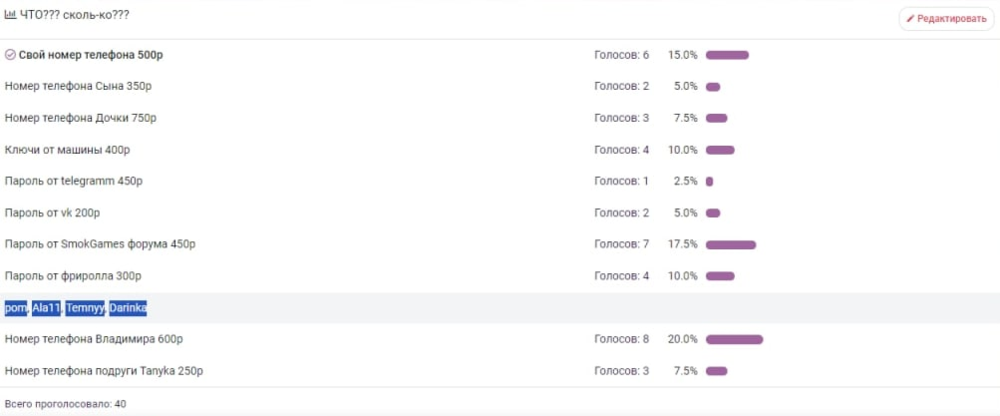This screenshot has width=1000, height=416.
Task: Choose option Пароль от telegramm 450р
Action: point(73,181)
